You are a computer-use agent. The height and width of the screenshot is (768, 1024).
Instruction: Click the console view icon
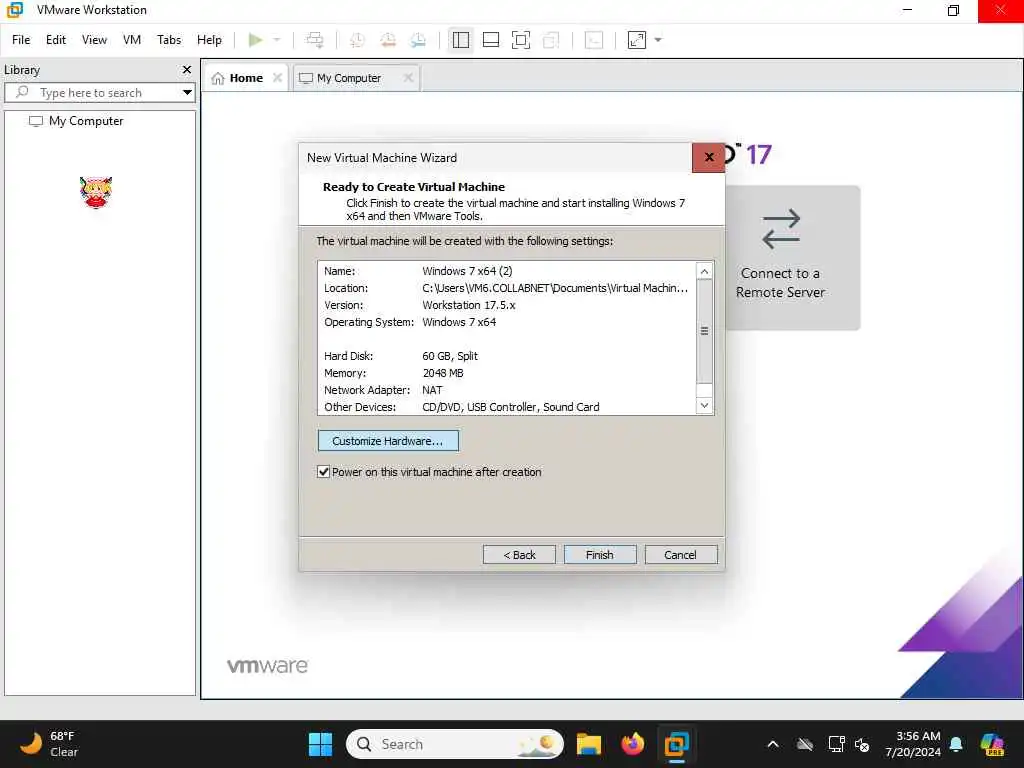point(594,40)
